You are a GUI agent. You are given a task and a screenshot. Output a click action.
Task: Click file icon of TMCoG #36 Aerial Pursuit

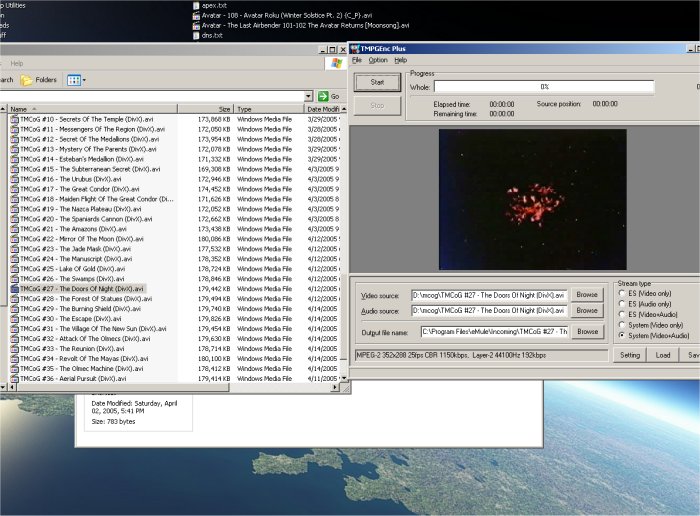click(13, 379)
